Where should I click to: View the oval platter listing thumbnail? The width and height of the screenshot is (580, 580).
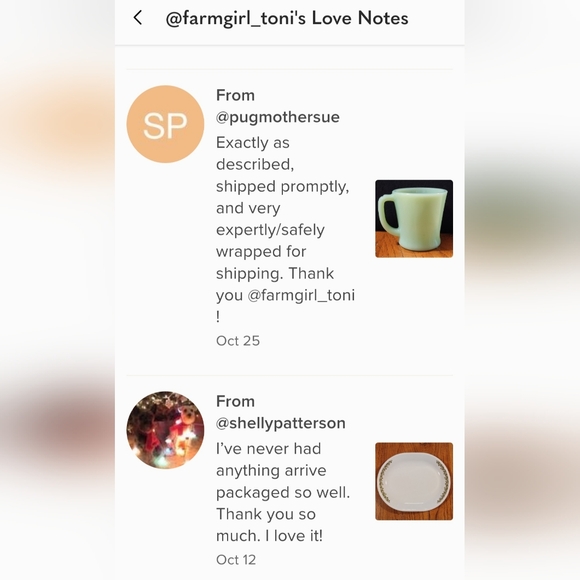pyautogui.click(x=414, y=481)
